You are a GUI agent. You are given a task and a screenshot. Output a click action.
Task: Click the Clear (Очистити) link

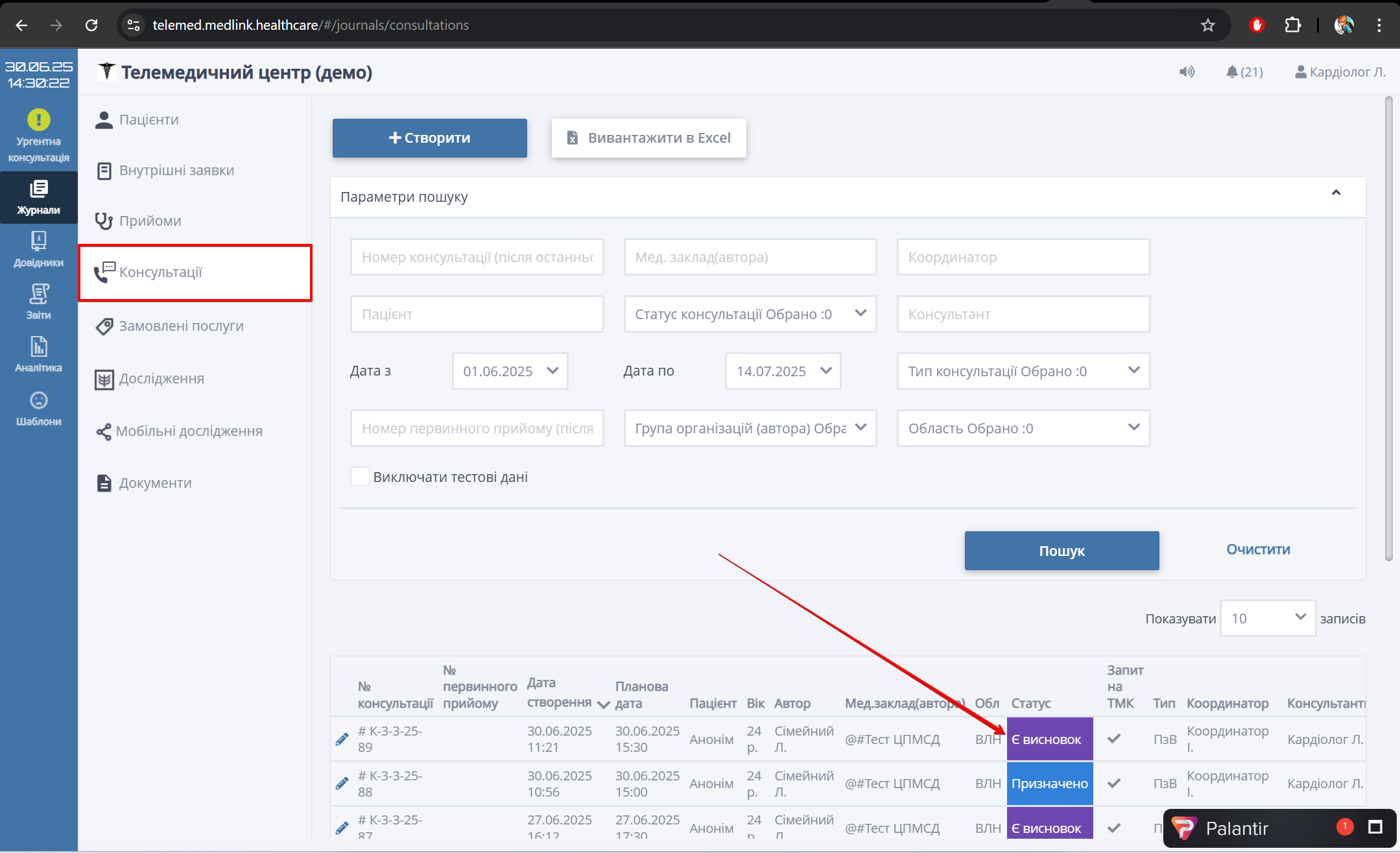(x=1257, y=549)
